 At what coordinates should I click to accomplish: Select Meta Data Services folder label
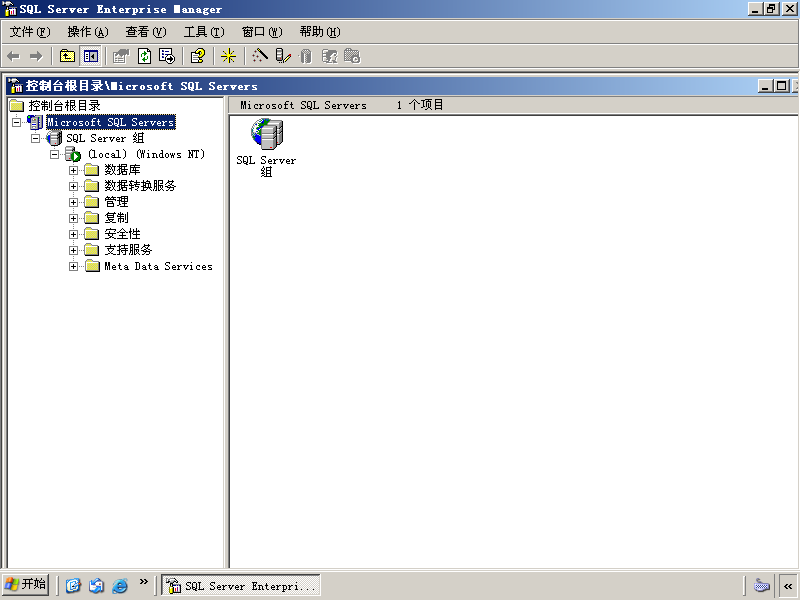pyautogui.click(x=158, y=266)
